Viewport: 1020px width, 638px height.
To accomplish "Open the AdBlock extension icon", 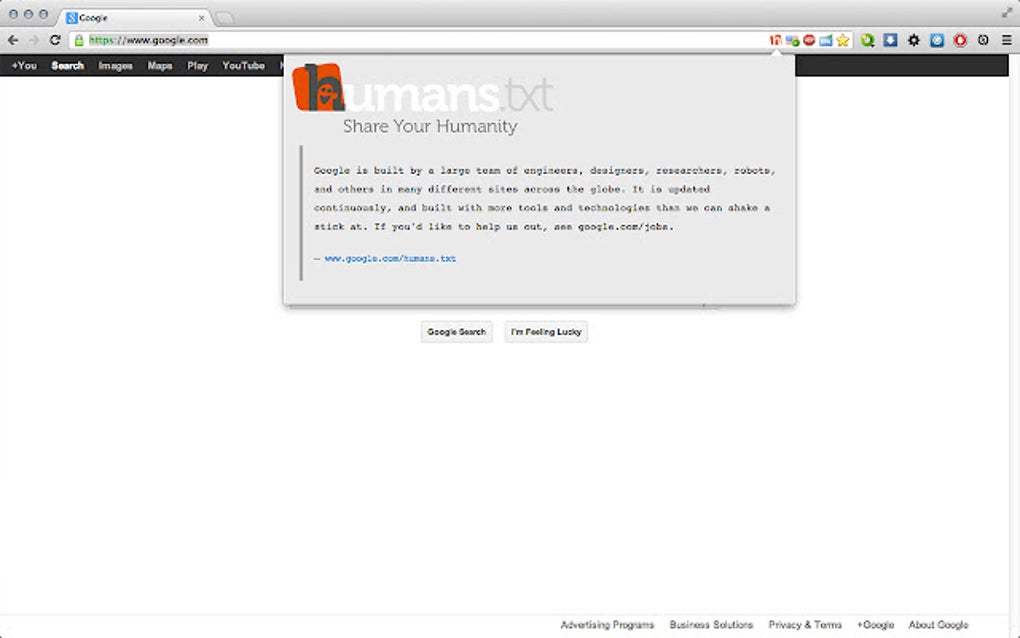I will click(807, 40).
